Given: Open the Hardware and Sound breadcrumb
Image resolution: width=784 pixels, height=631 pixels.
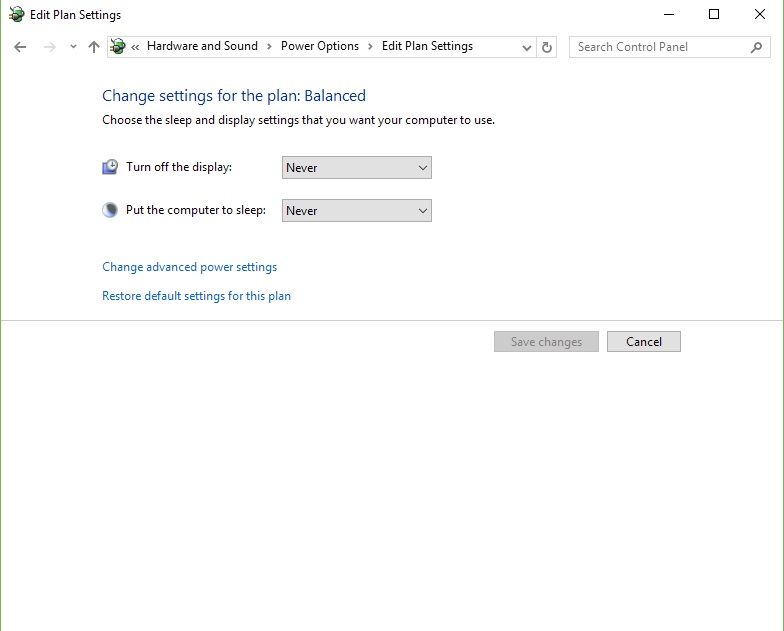Looking at the screenshot, I should 202,46.
